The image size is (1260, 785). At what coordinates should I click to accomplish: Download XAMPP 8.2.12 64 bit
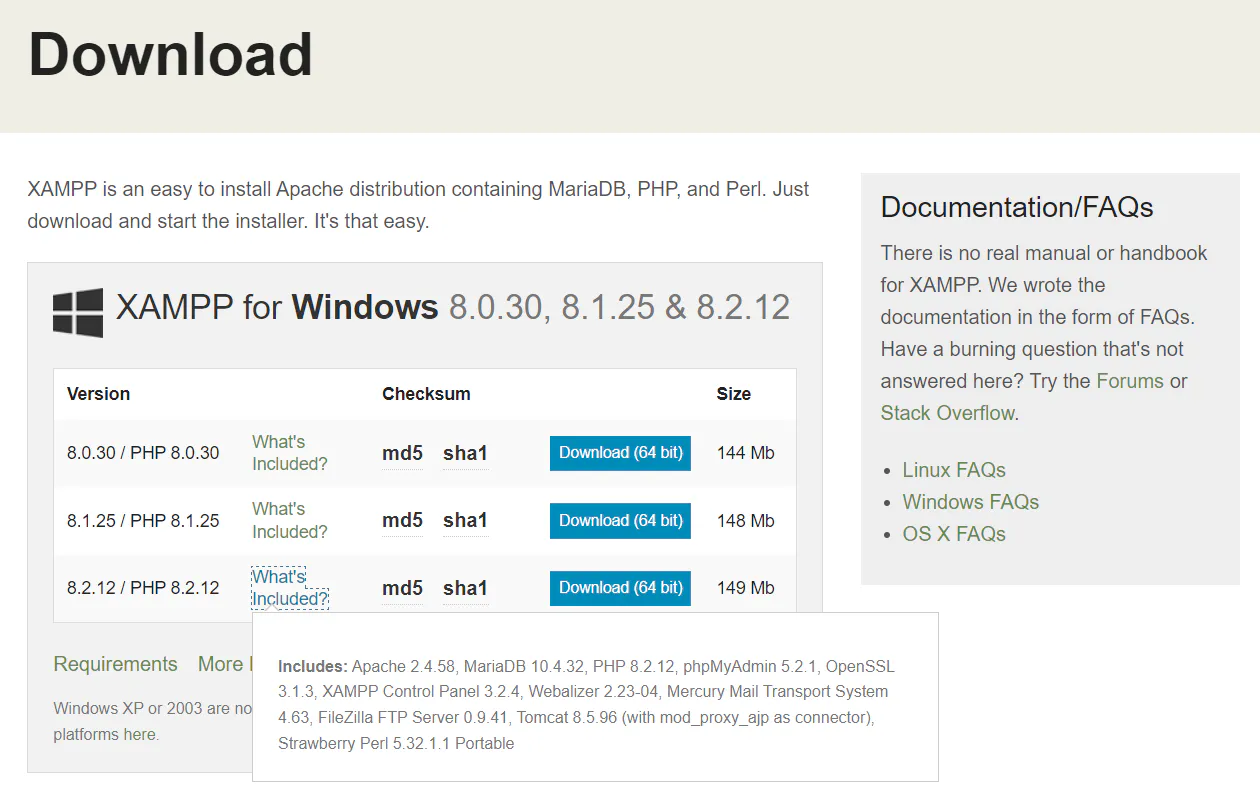point(620,588)
